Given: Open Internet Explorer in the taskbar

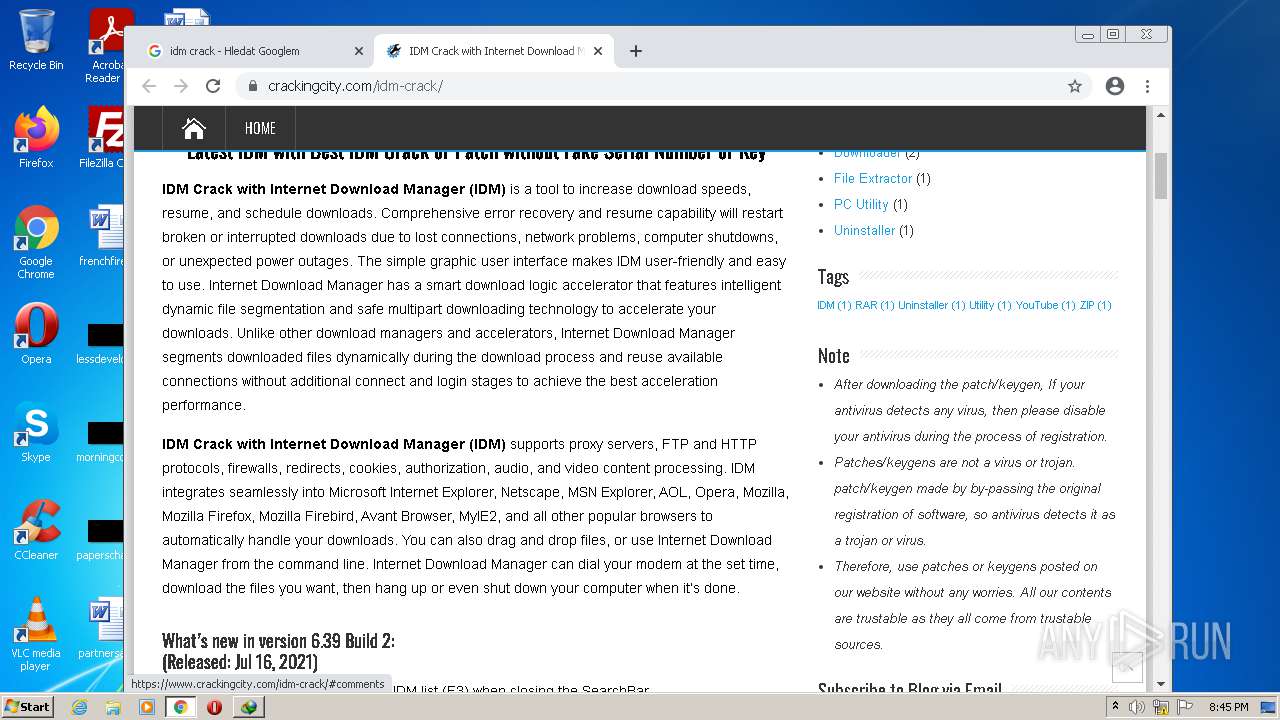Looking at the screenshot, I should click(79, 707).
